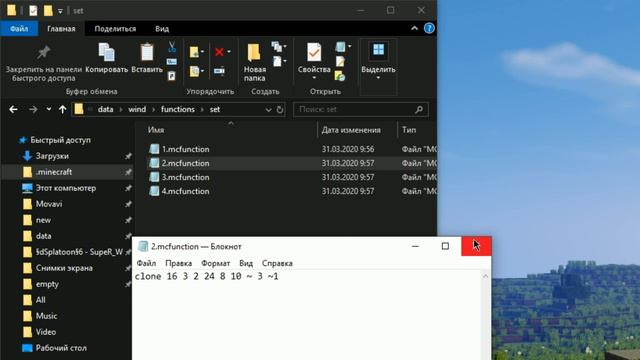Click functions in the address breadcrumb
640x360 pixels.
pos(178,109)
